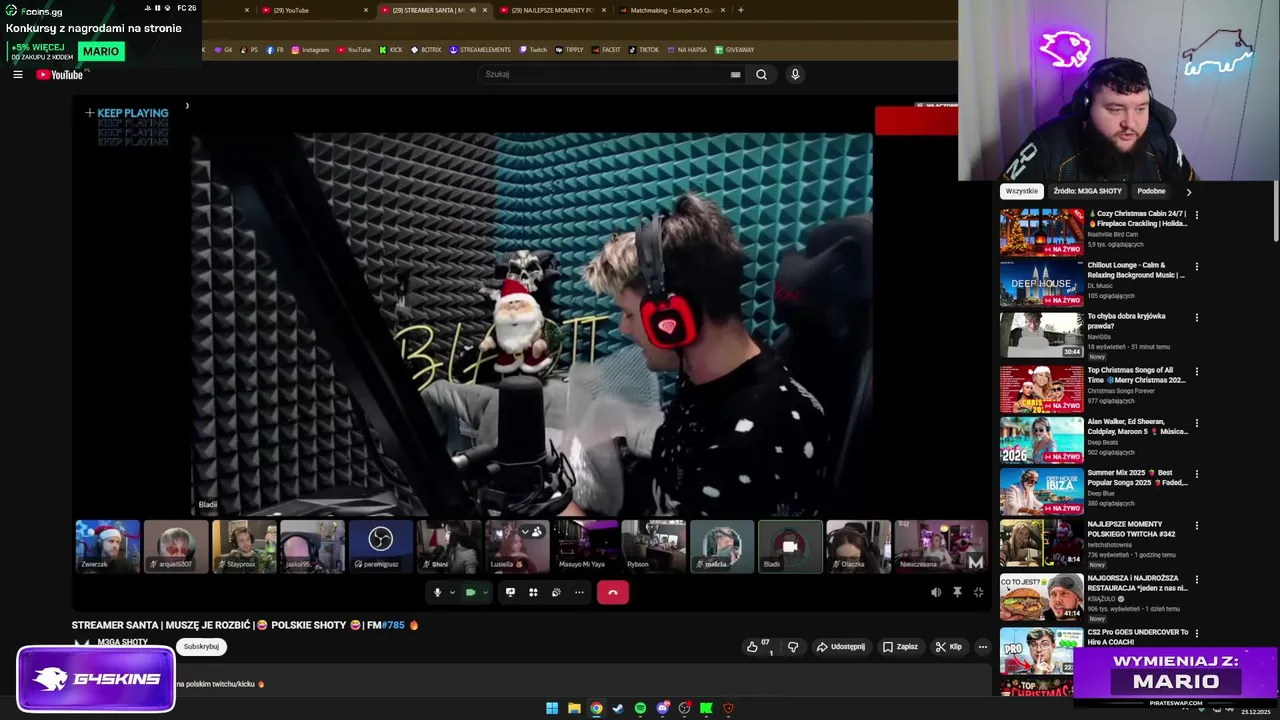Open Cozy Christmas Cabin 24/7 video thumbnail
This screenshot has width=1280, height=720.
1042,232
